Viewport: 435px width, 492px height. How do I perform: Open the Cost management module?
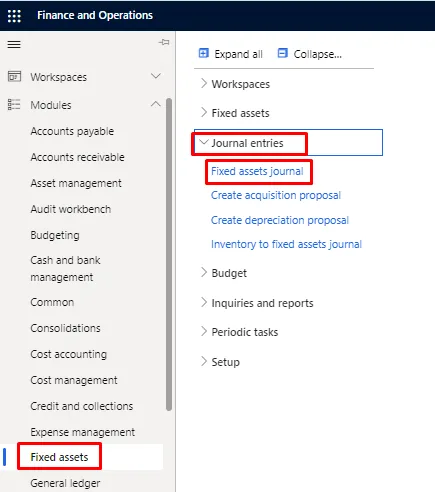(x=74, y=380)
